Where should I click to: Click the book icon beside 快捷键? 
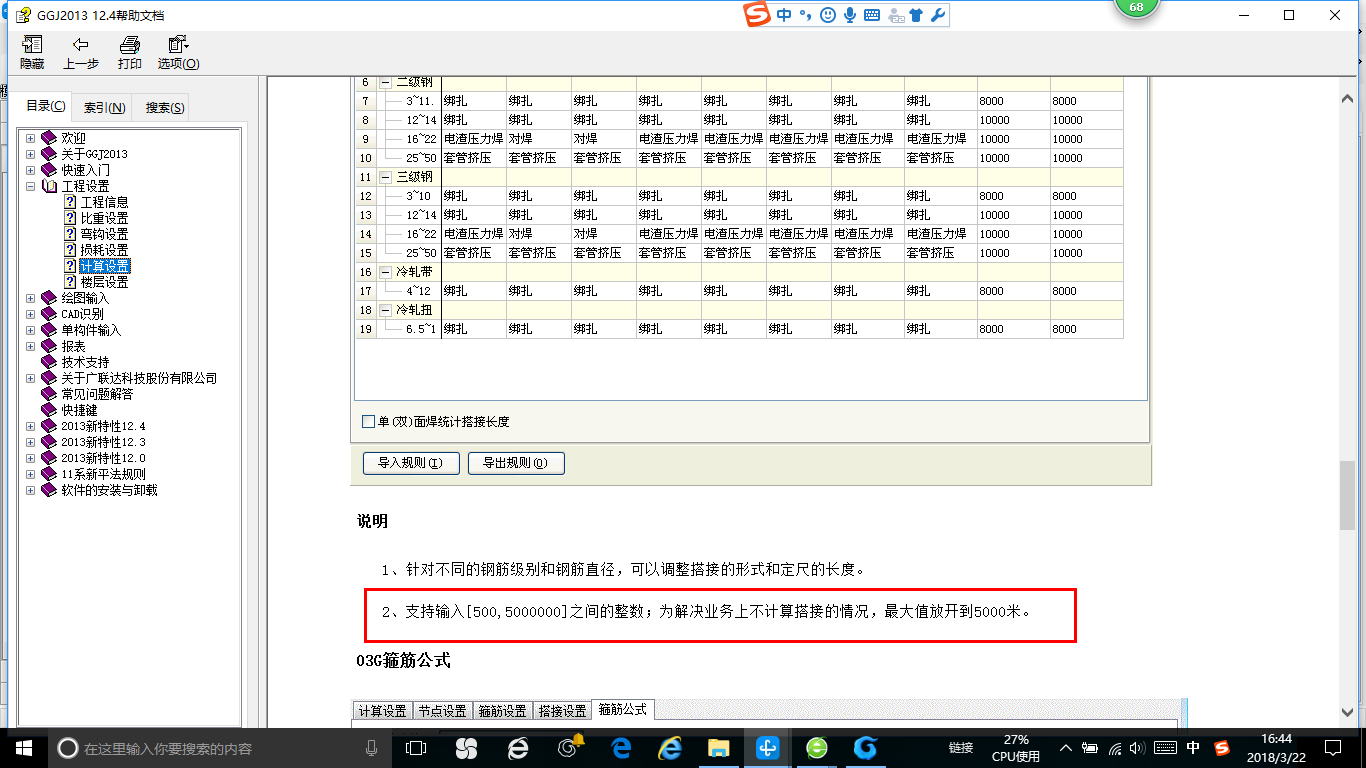(49, 410)
